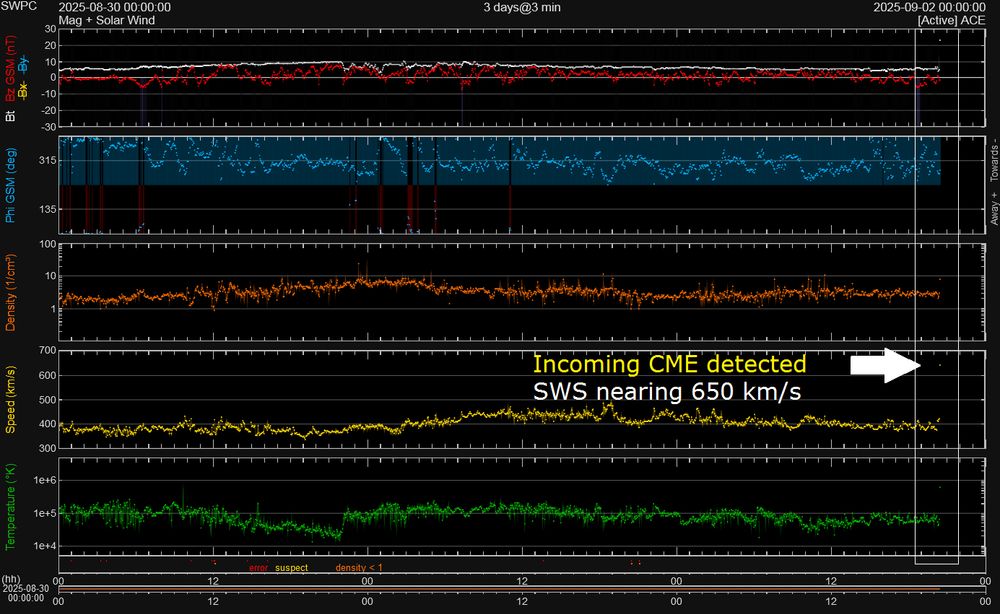Screen dimensions: 1000x614
Task: Click the yellow Bx legend label
Action: [x=23, y=90]
